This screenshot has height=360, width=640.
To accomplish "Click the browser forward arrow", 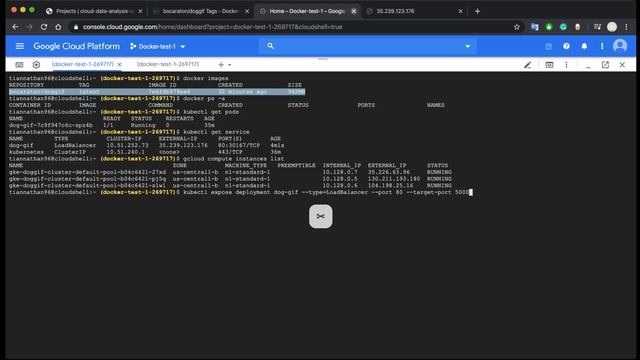I will pyautogui.click(x=29, y=27).
